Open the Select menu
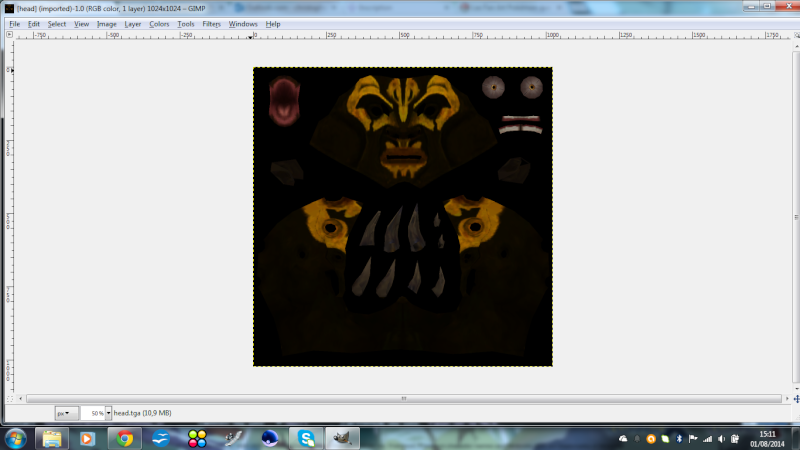Screen dimensions: 800x450 point(57,24)
